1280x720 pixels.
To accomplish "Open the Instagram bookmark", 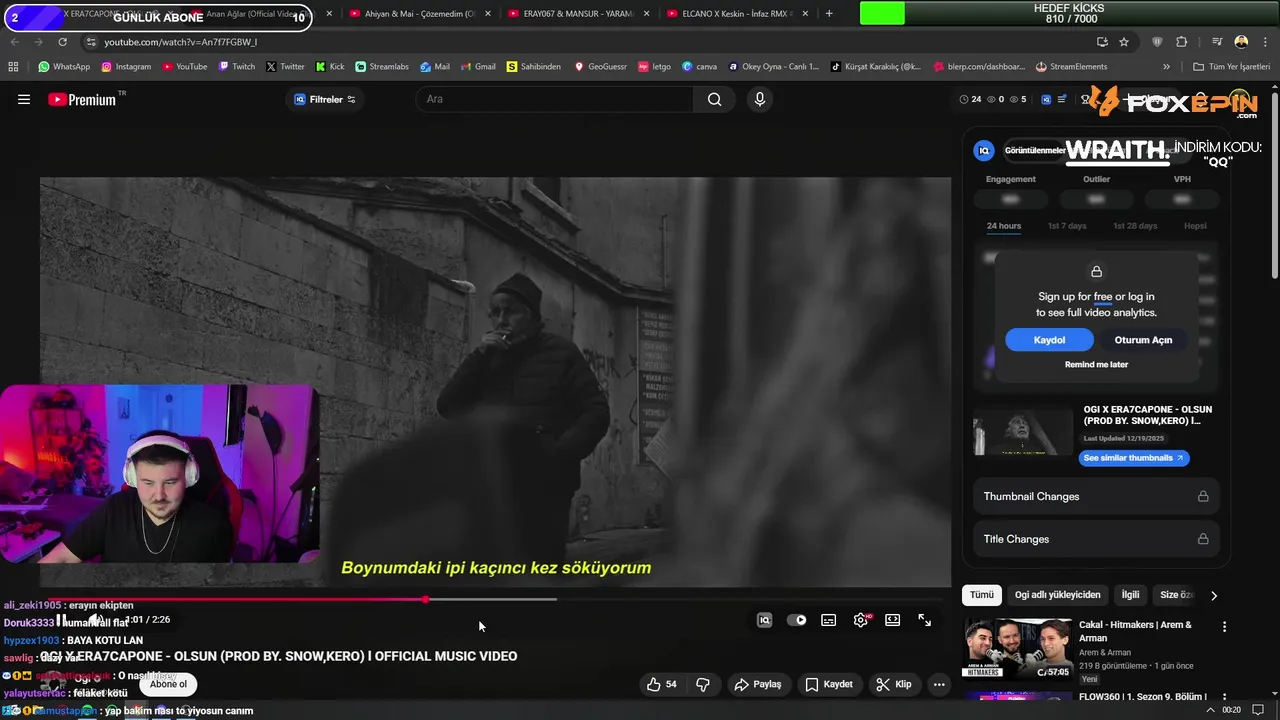I will 125,67.
